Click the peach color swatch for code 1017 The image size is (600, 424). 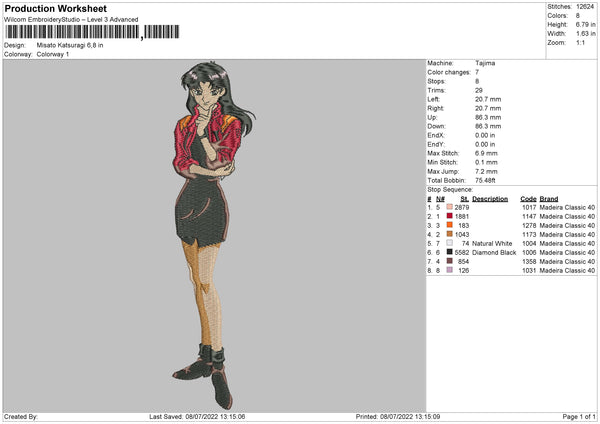tap(450, 207)
